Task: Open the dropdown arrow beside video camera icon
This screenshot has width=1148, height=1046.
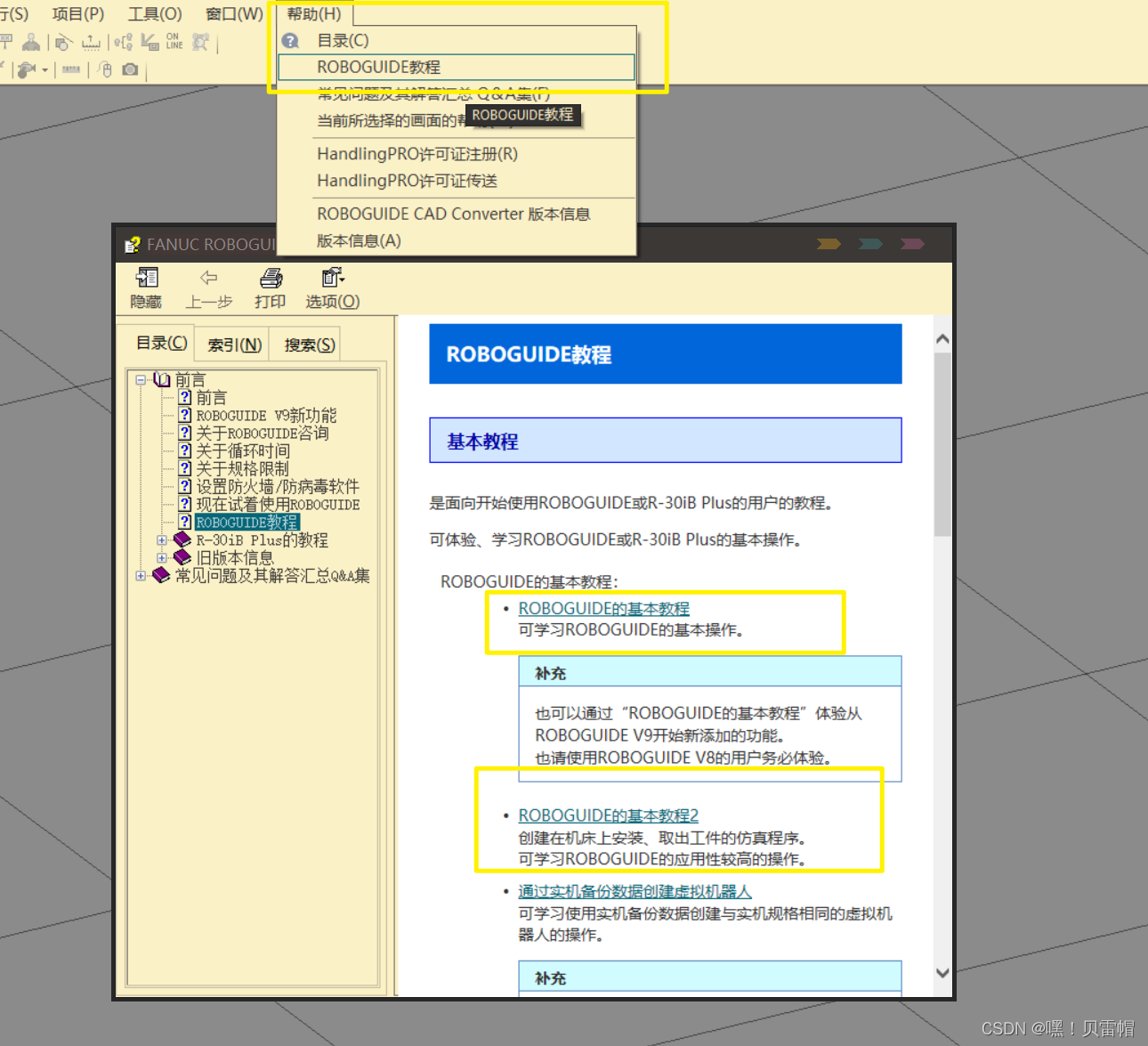Action: [x=44, y=69]
